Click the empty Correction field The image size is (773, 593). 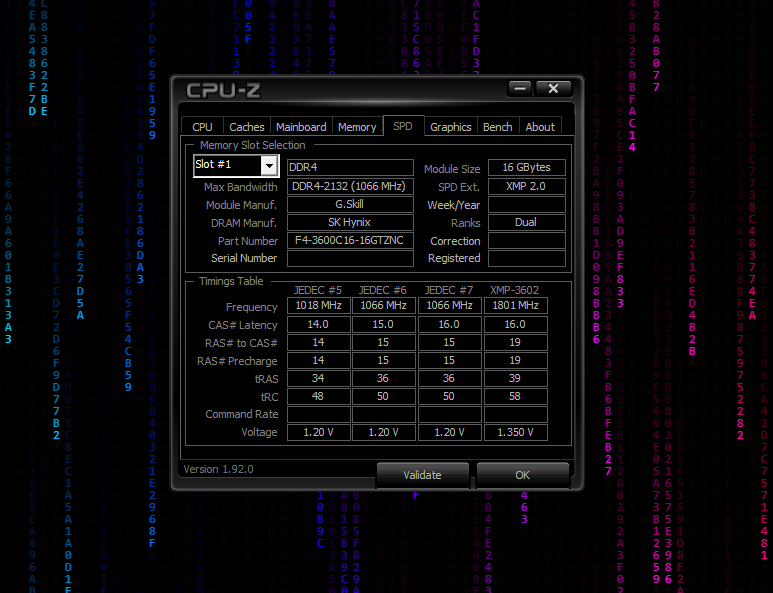pos(527,240)
